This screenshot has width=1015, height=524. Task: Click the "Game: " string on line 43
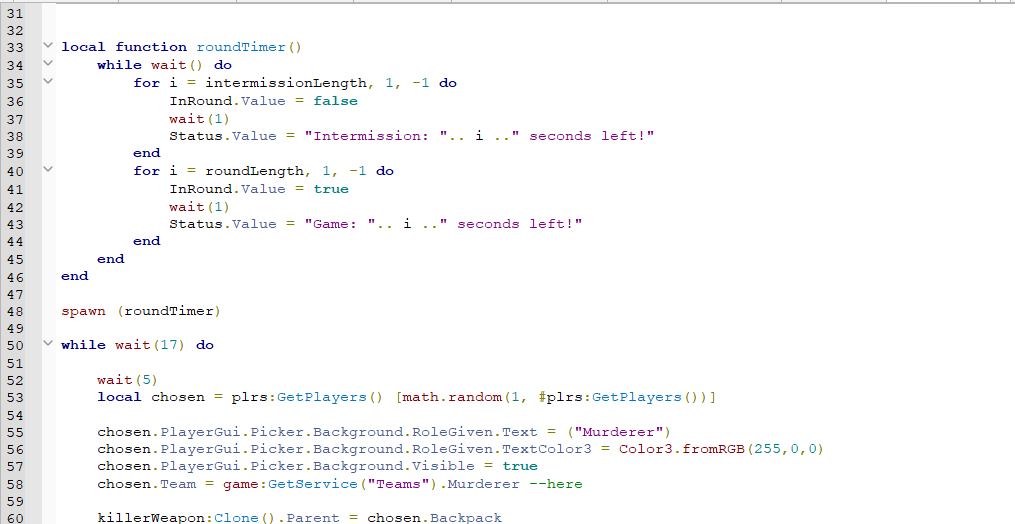point(340,224)
